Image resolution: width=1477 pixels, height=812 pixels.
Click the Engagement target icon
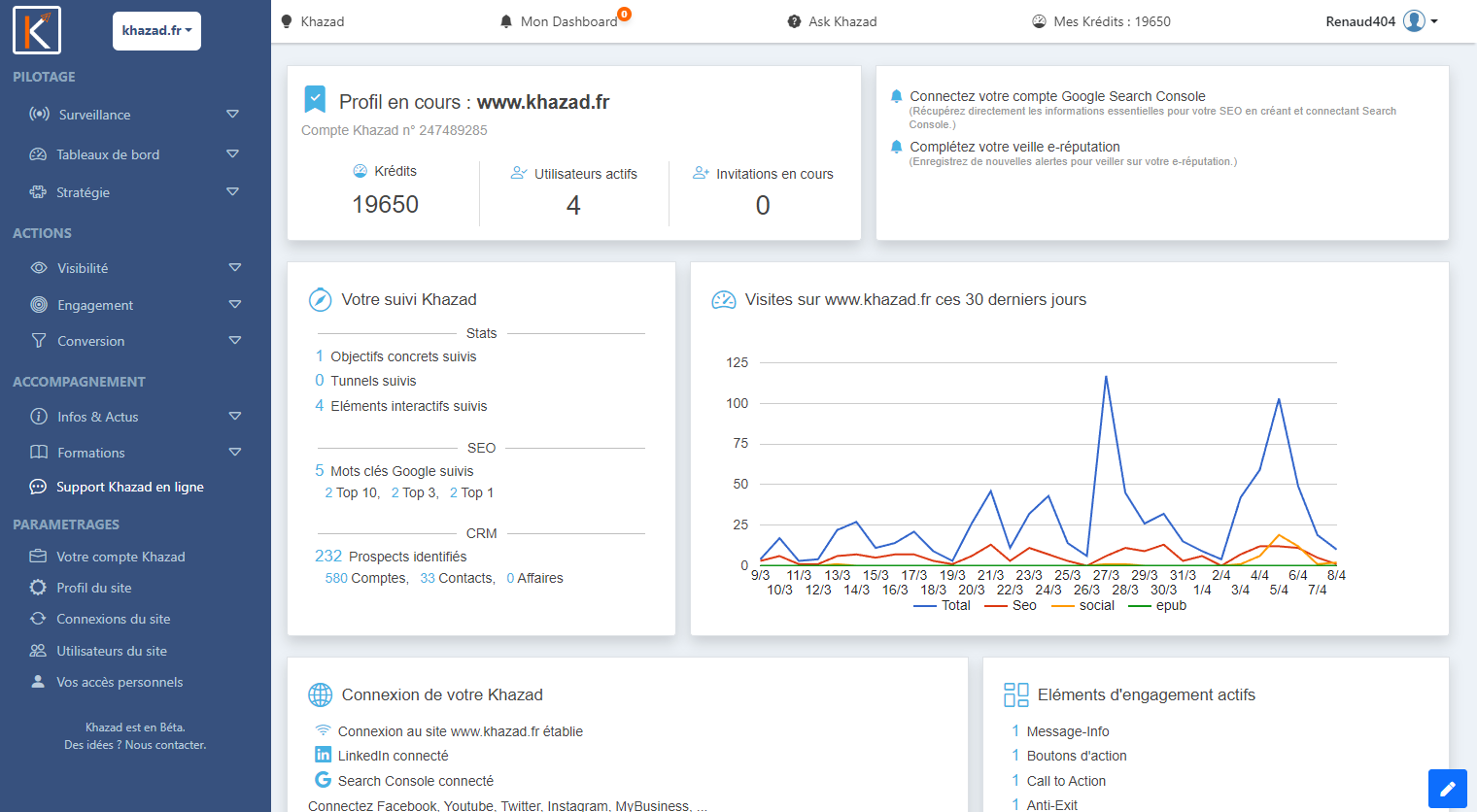(39, 305)
